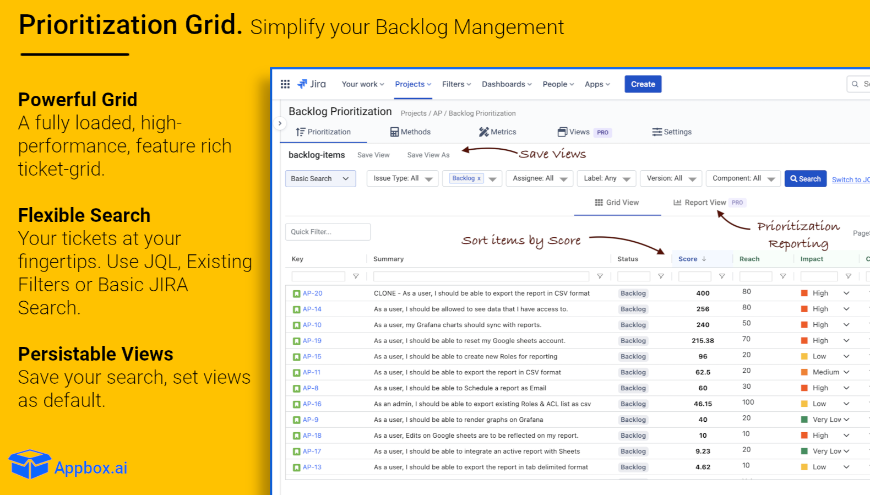Expand the collapsed sidebar arrow

(279, 123)
